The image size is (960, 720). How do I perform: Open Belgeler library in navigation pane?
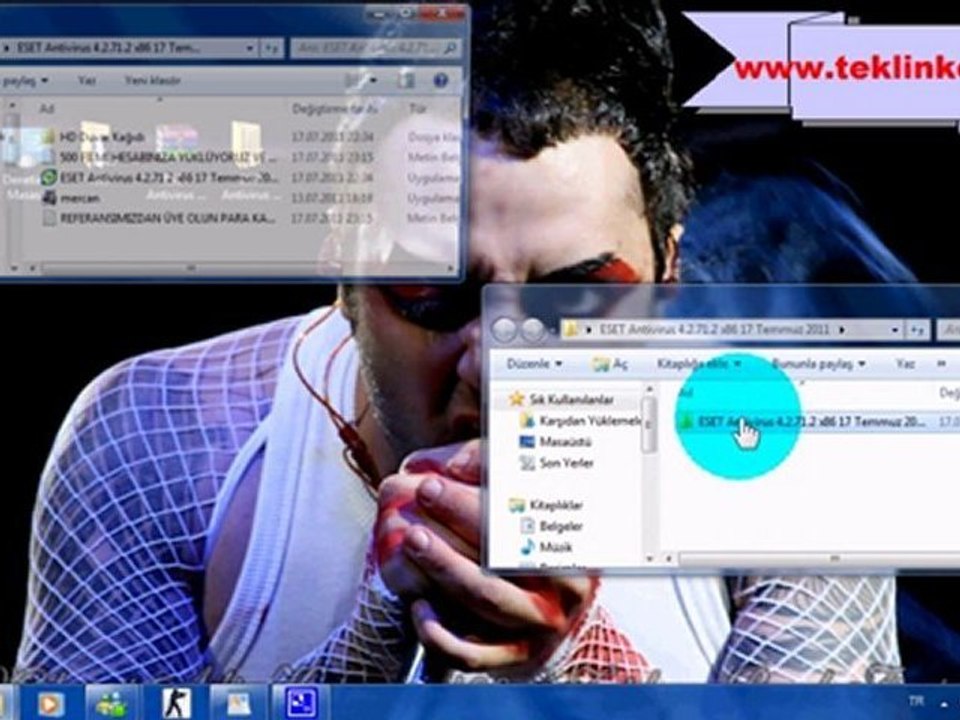tap(552, 526)
